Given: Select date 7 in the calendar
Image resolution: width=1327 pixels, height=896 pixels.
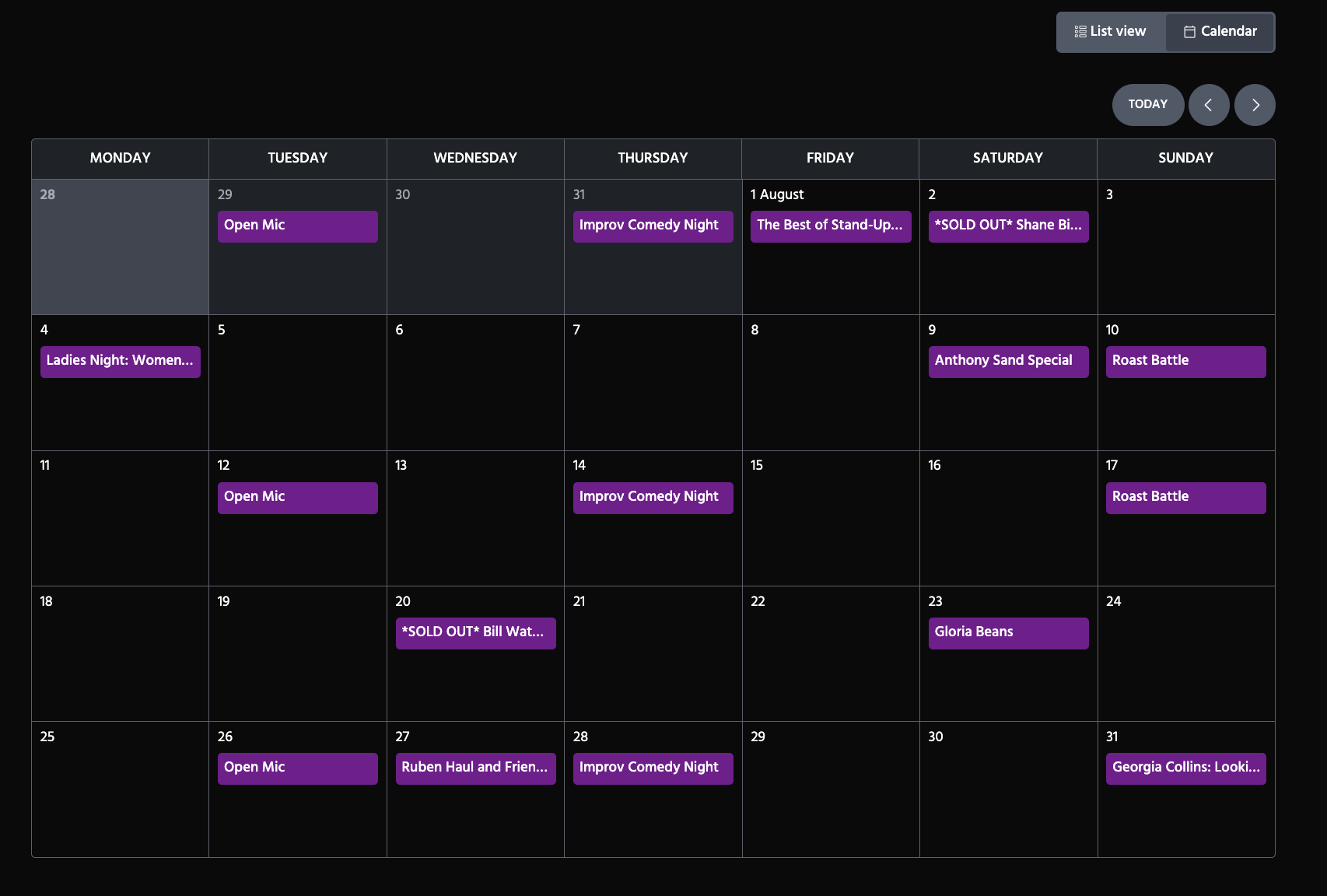Looking at the screenshot, I should (653, 383).
